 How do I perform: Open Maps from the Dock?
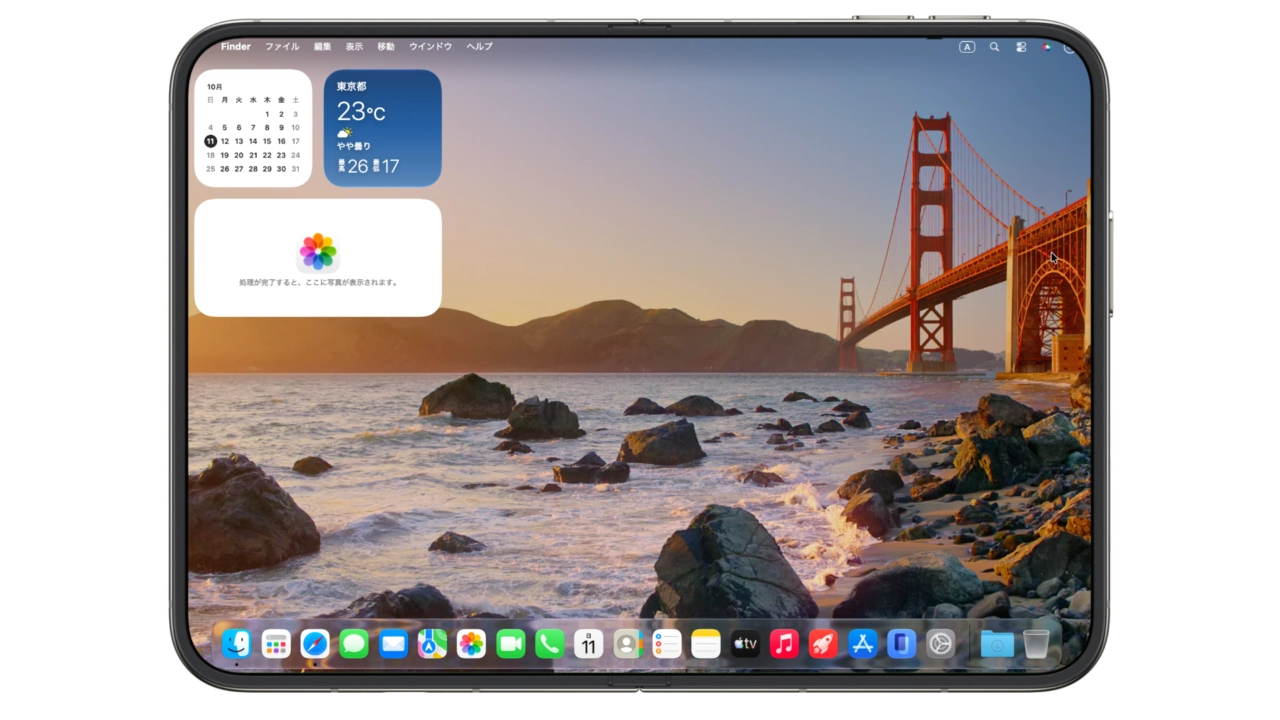point(432,644)
